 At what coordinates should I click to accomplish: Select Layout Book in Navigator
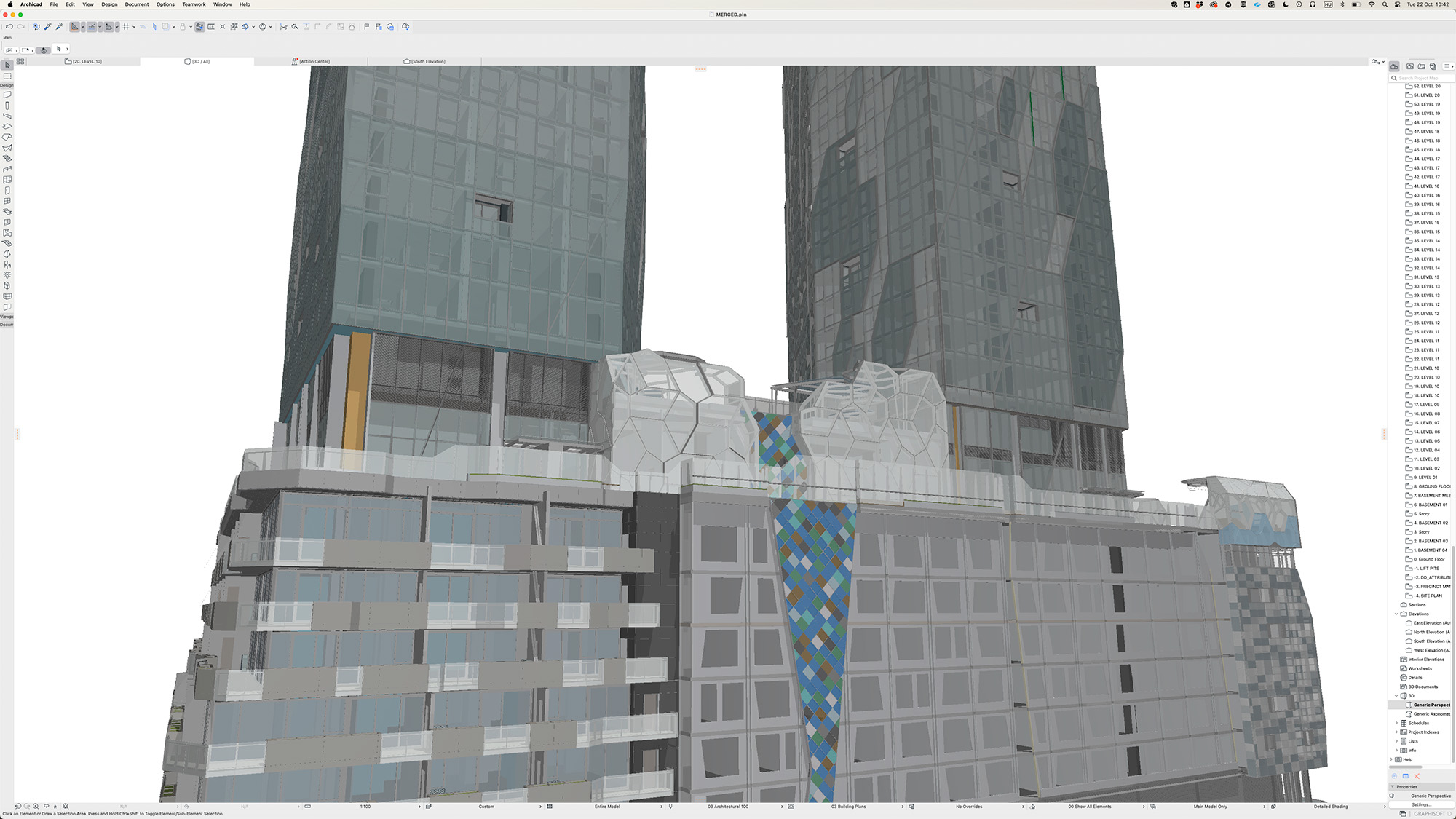click(x=1421, y=66)
